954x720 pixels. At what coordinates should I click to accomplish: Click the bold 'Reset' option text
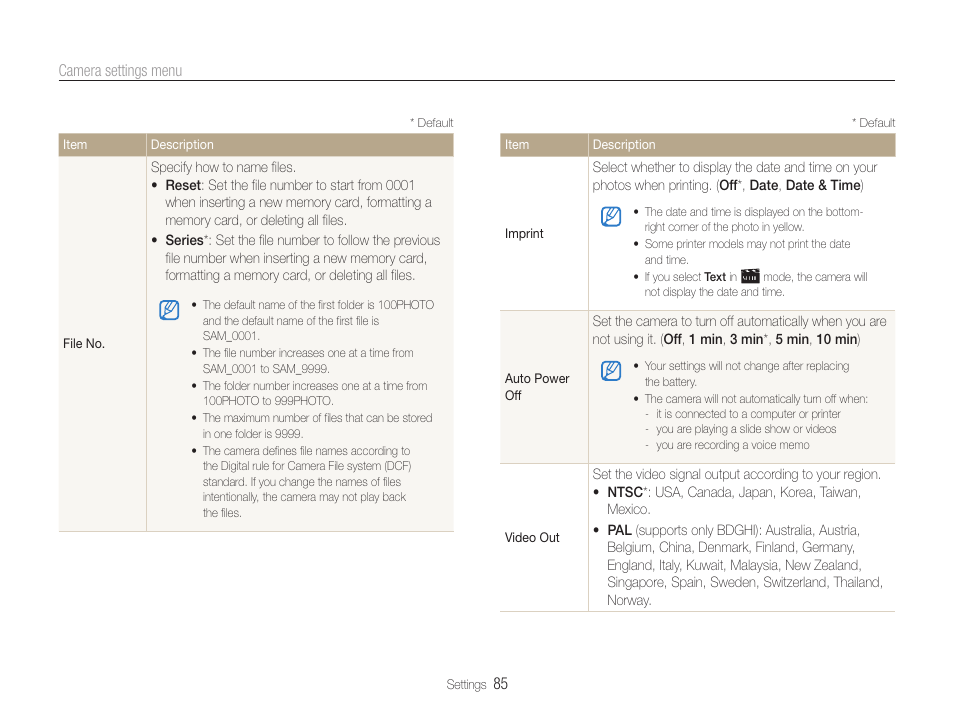[x=183, y=185]
